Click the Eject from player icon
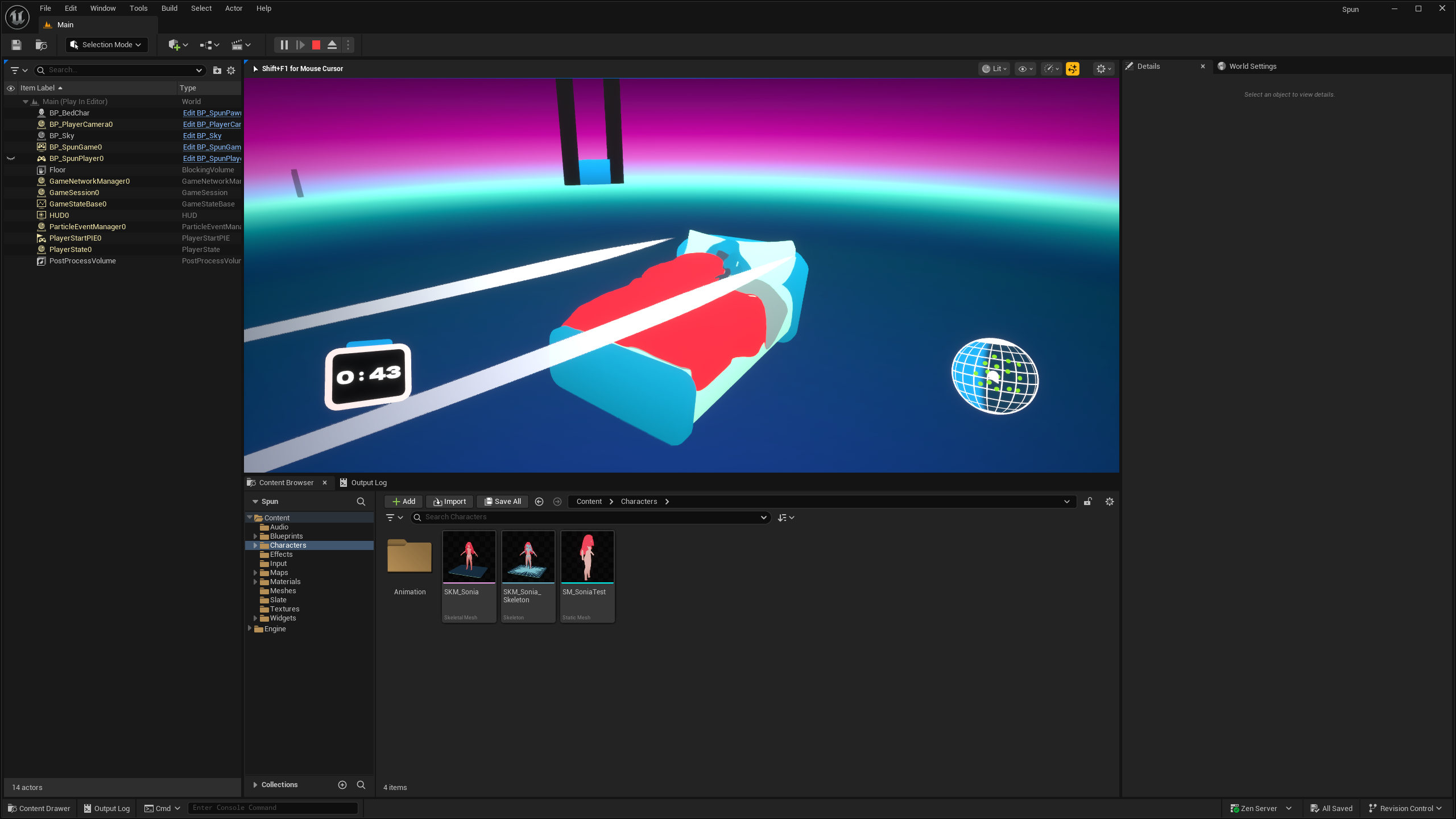This screenshot has height=819, width=1456. 332,45
